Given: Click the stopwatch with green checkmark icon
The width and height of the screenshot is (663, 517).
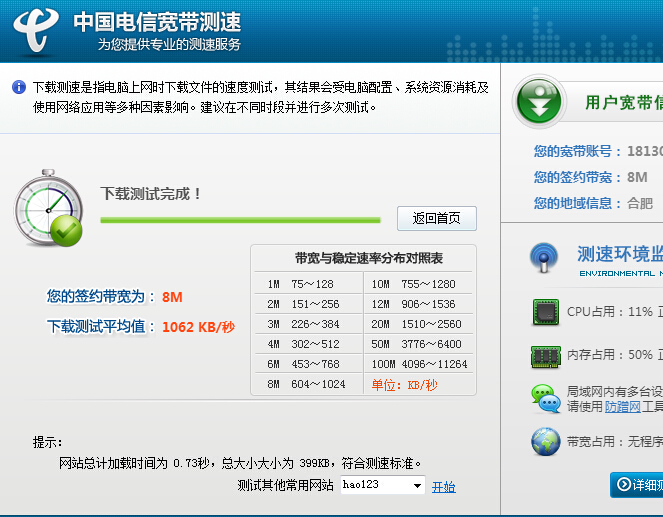Looking at the screenshot, I should point(48,208).
